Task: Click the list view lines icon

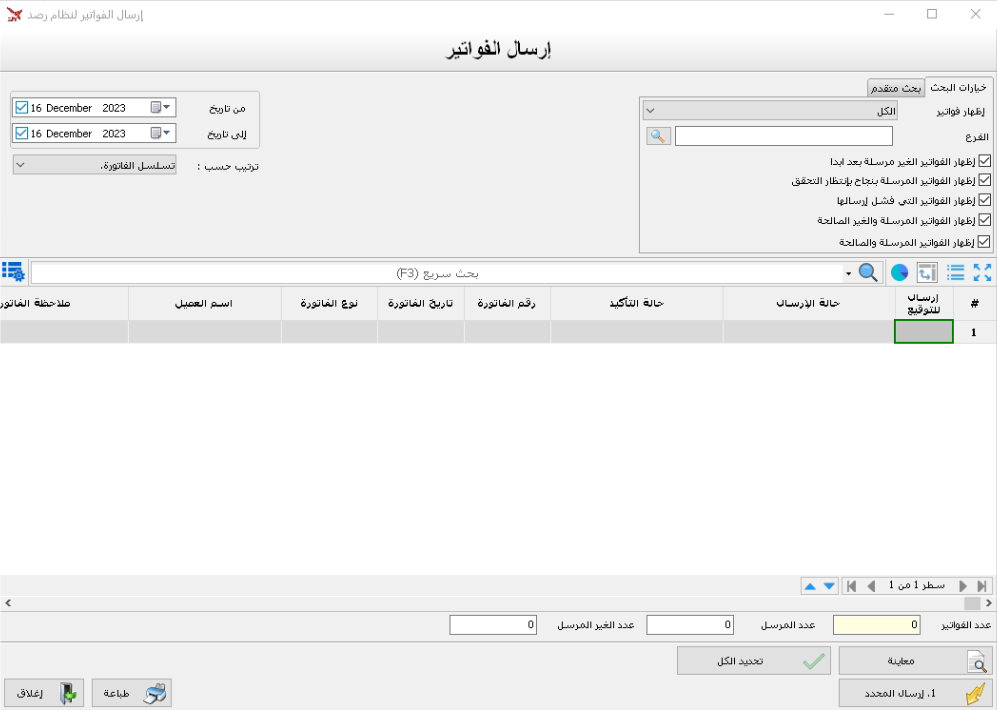Action: click(x=956, y=272)
